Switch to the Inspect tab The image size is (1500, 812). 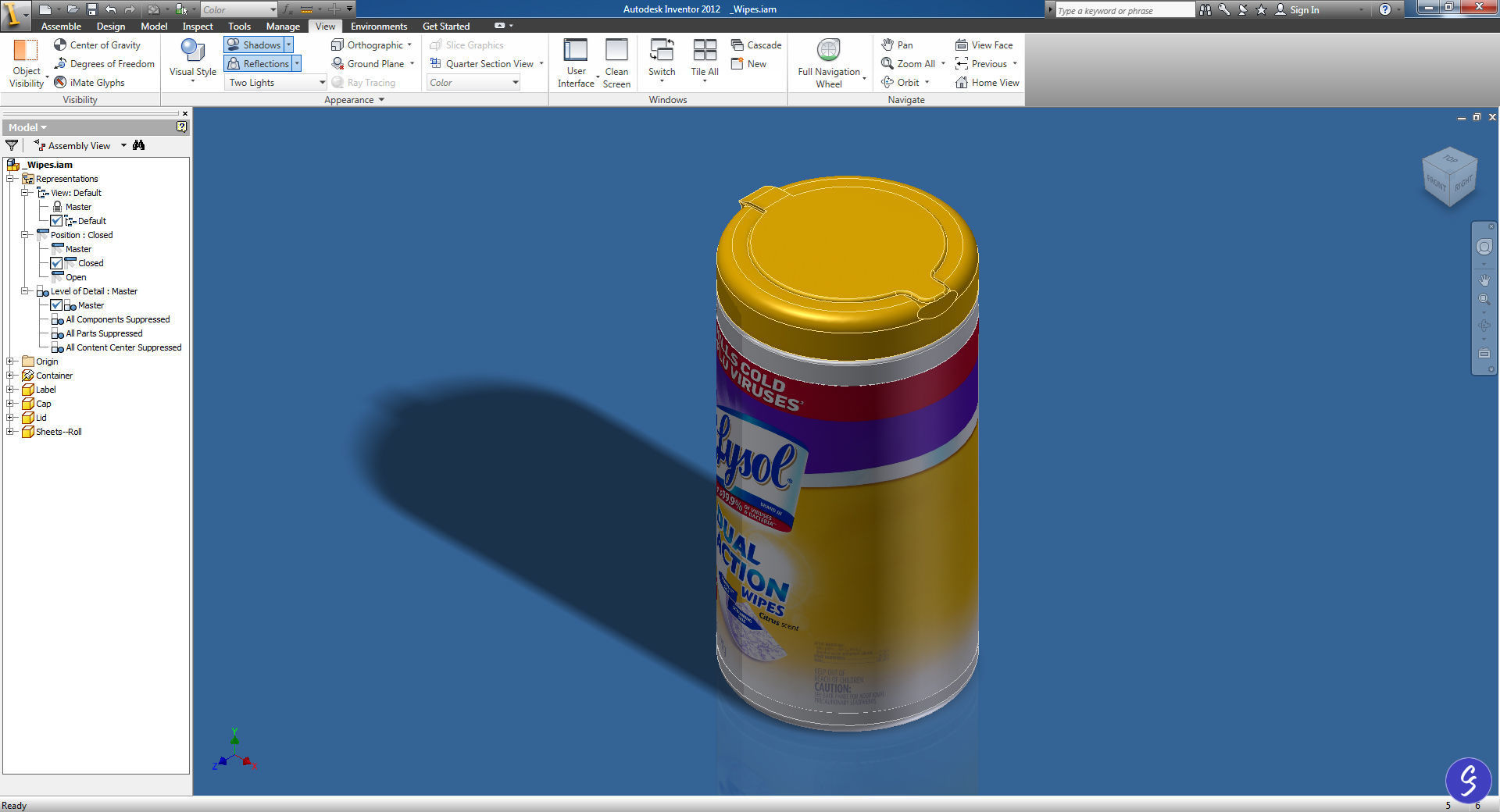pyautogui.click(x=198, y=26)
